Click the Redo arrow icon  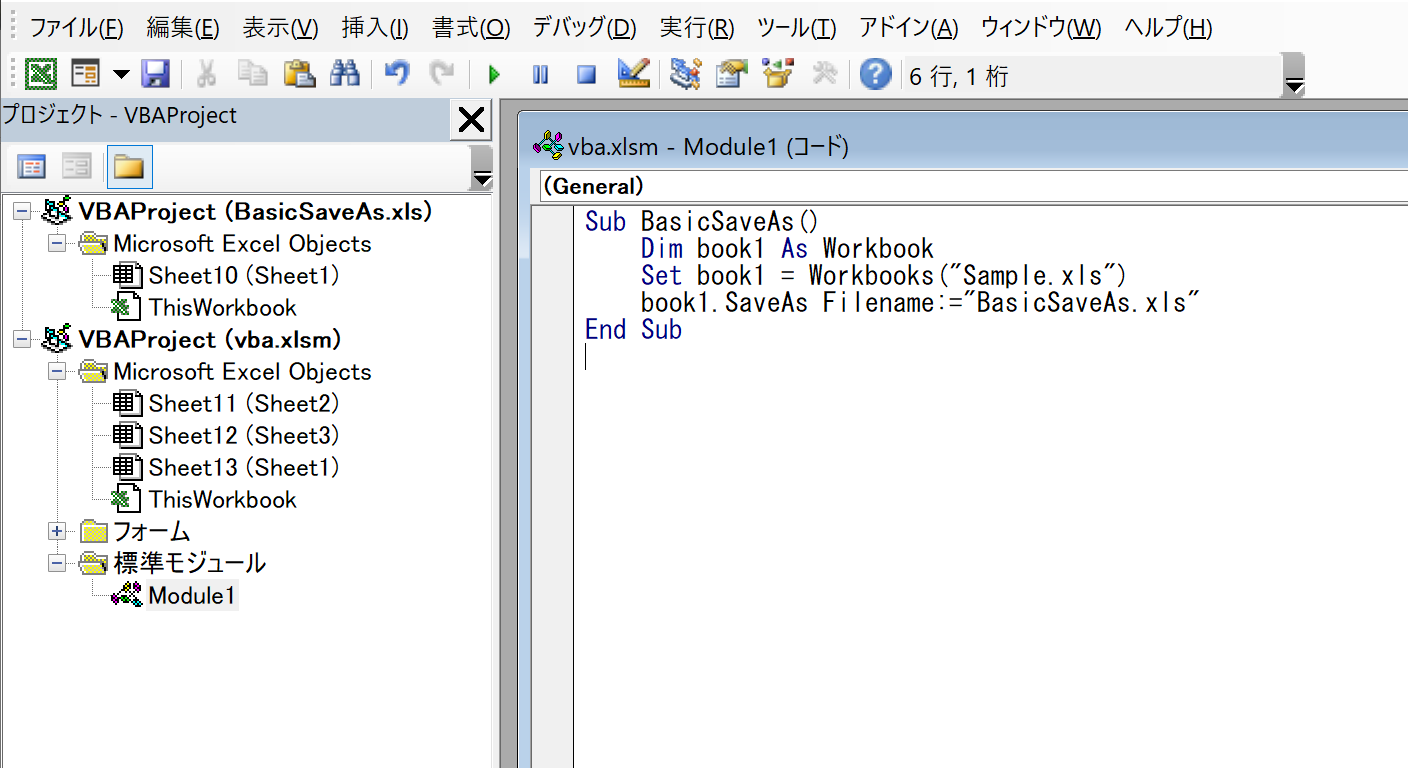pos(441,74)
